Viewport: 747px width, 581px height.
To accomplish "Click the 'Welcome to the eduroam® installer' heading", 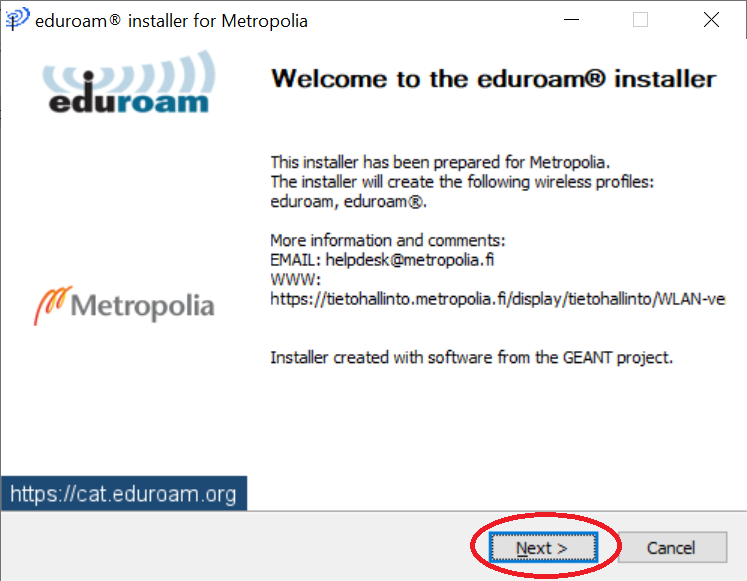I will (494, 79).
